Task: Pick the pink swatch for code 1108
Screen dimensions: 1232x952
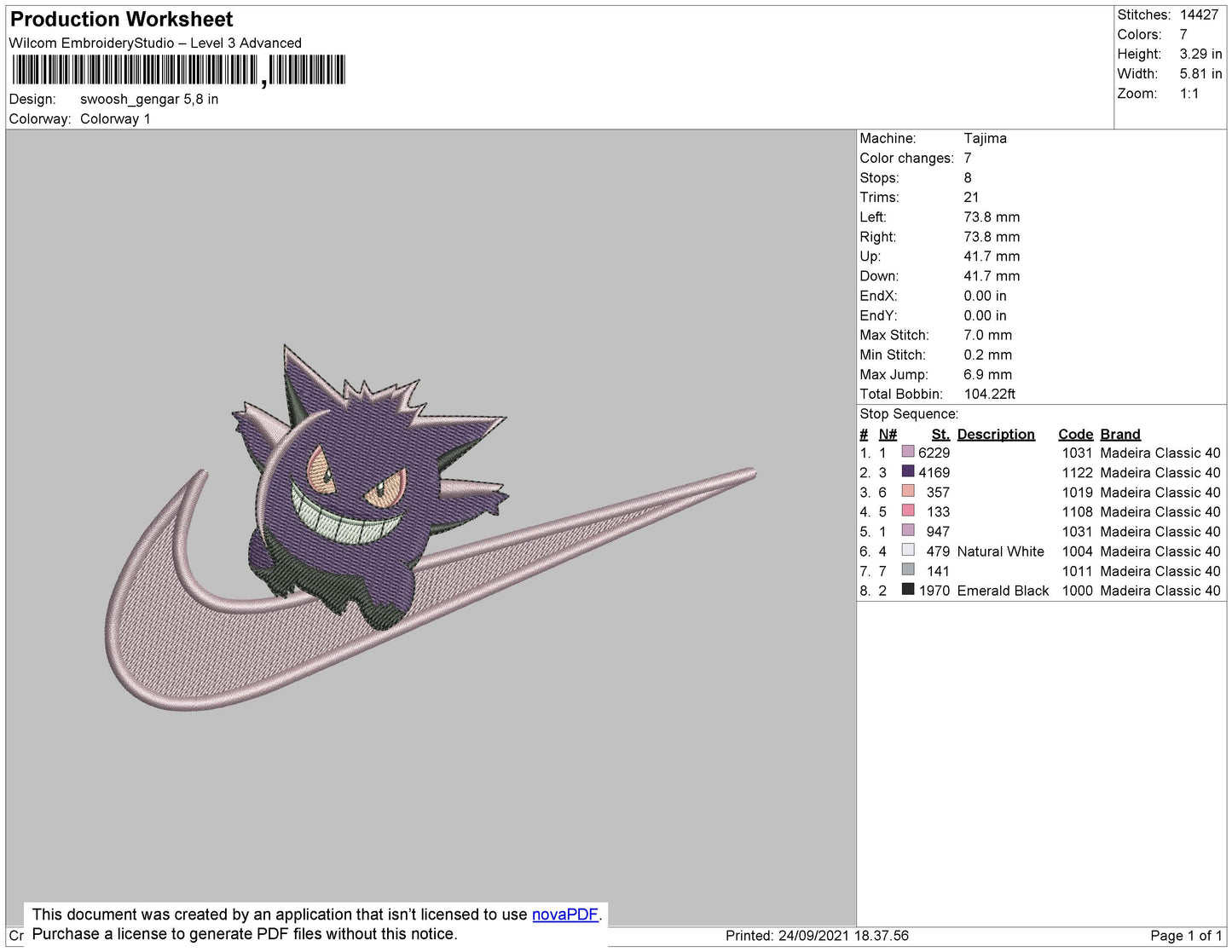Action: (x=908, y=511)
